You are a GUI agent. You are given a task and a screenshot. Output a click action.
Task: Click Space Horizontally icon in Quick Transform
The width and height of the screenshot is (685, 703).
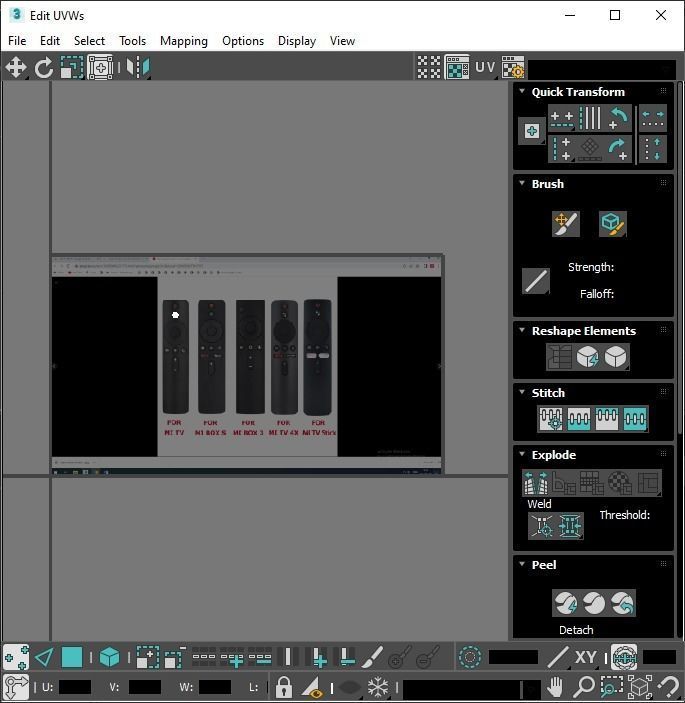pos(653,118)
